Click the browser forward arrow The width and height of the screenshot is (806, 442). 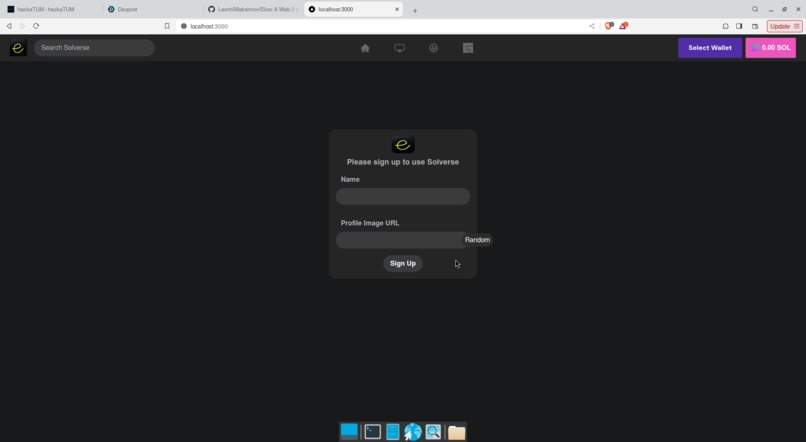[22, 26]
